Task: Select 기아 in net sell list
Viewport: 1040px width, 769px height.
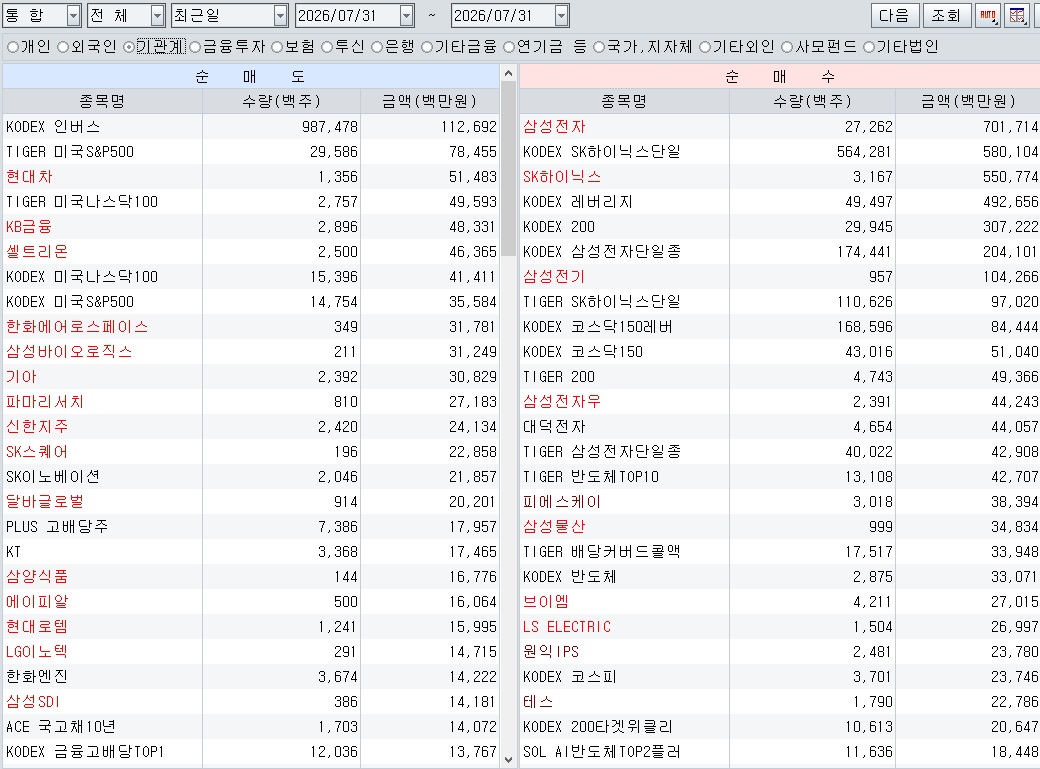Action: [251, 377]
